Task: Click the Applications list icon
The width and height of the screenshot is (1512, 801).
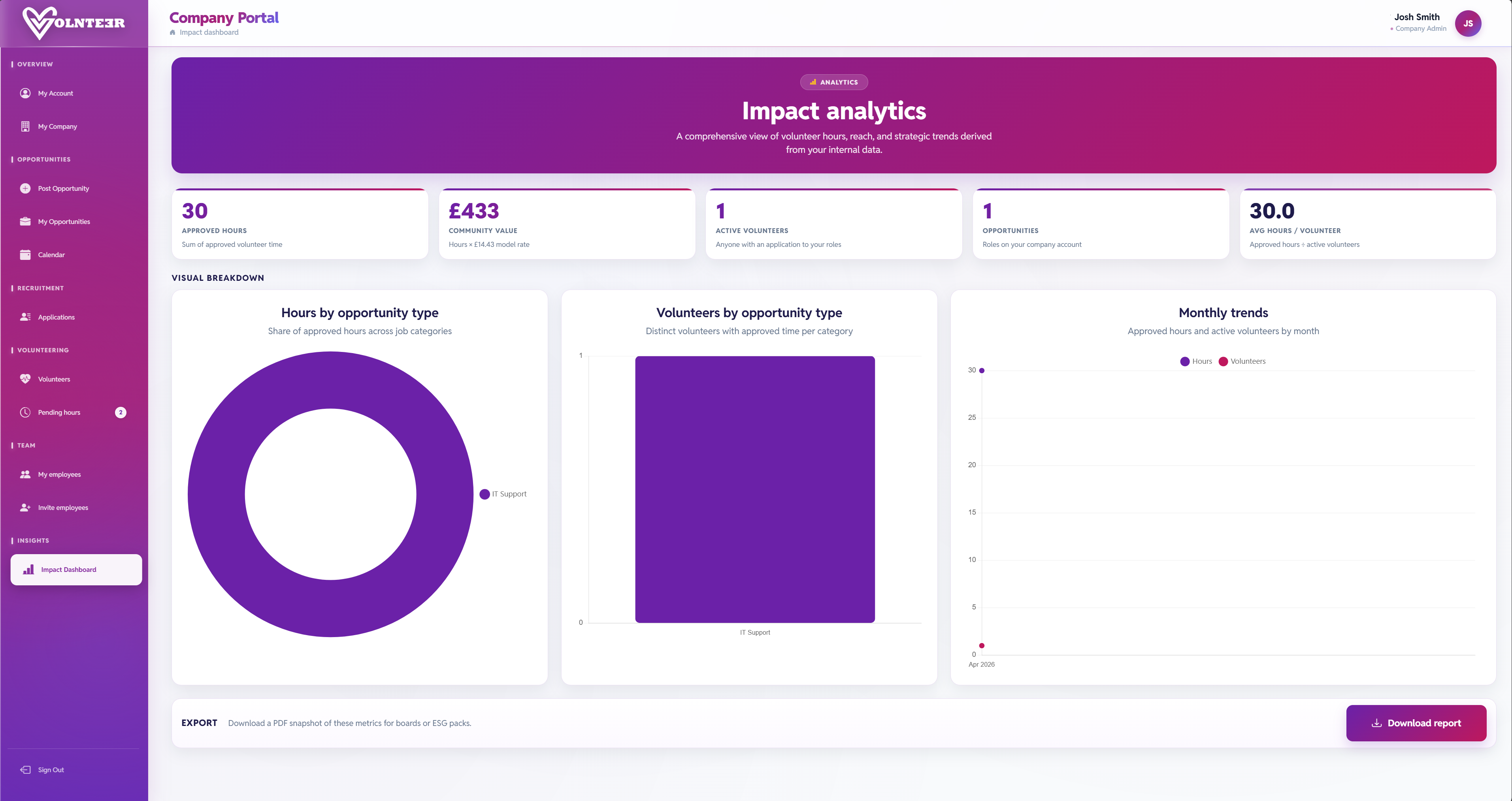Action: pos(25,317)
